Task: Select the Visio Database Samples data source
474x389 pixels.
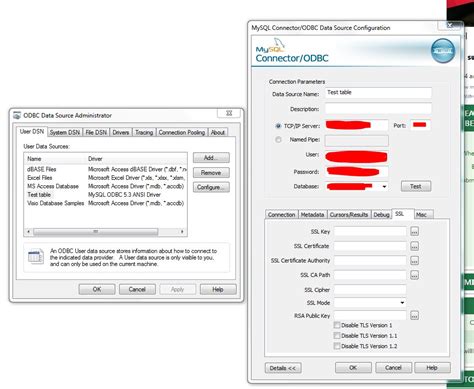Action: (105, 203)
